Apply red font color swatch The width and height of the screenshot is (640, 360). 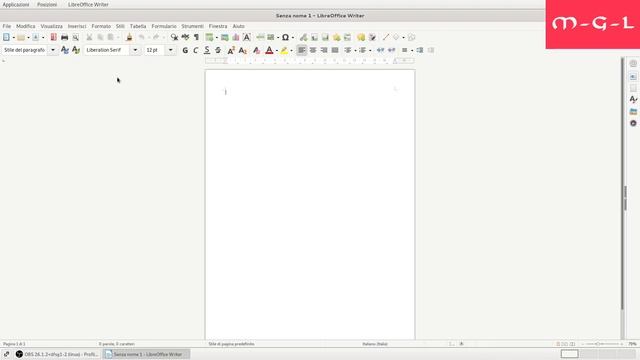pos(269,50)
